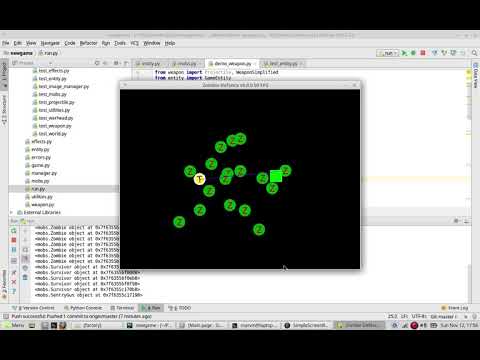The image size is (480, 360).
Task: Switch to the entity.py editor tab
Action: [x=151, y=63]
